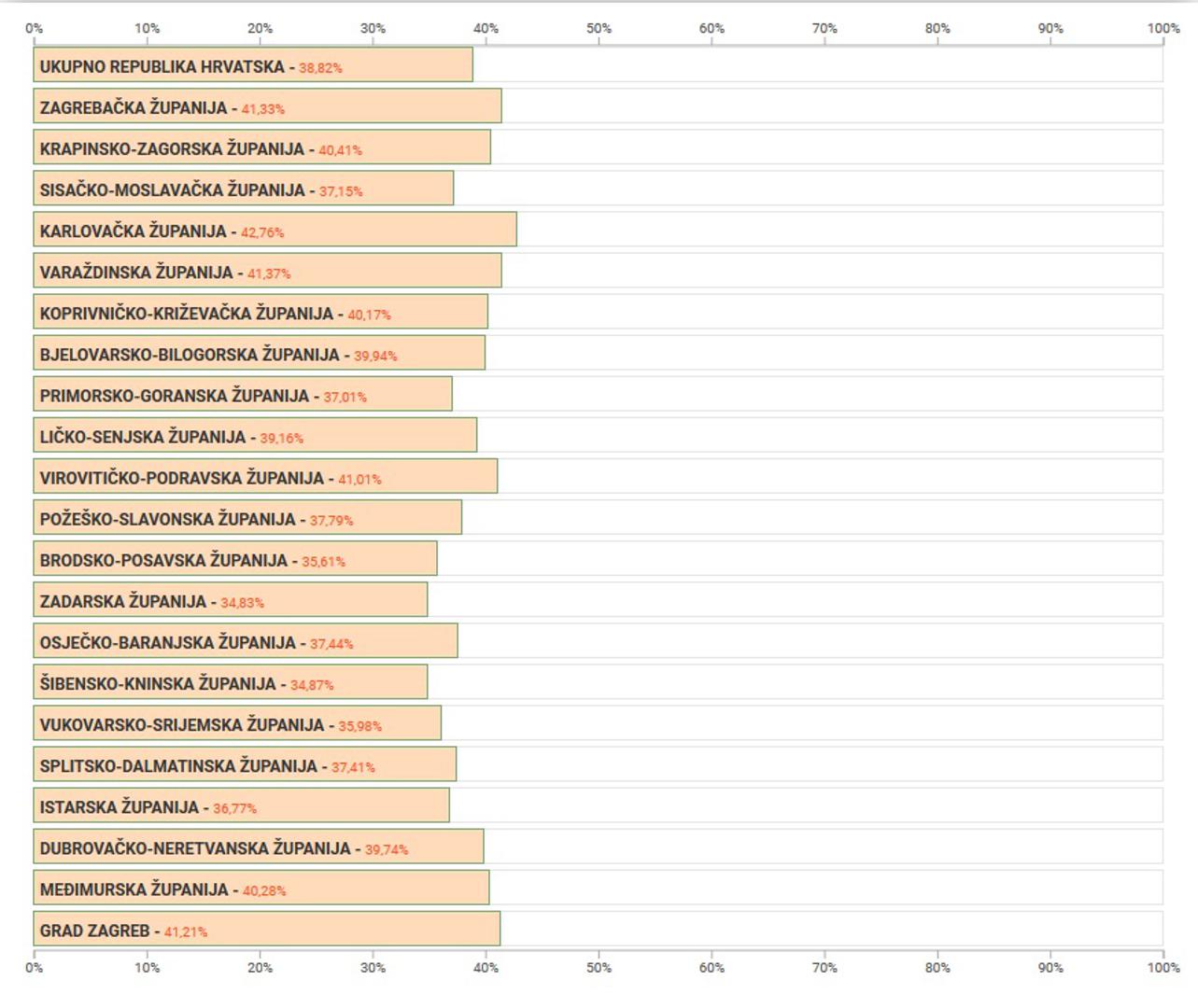Select the ZADARSKA ŽUPANIJA bar
The width and height of the screenshot is (1198, 1008).
231,599
